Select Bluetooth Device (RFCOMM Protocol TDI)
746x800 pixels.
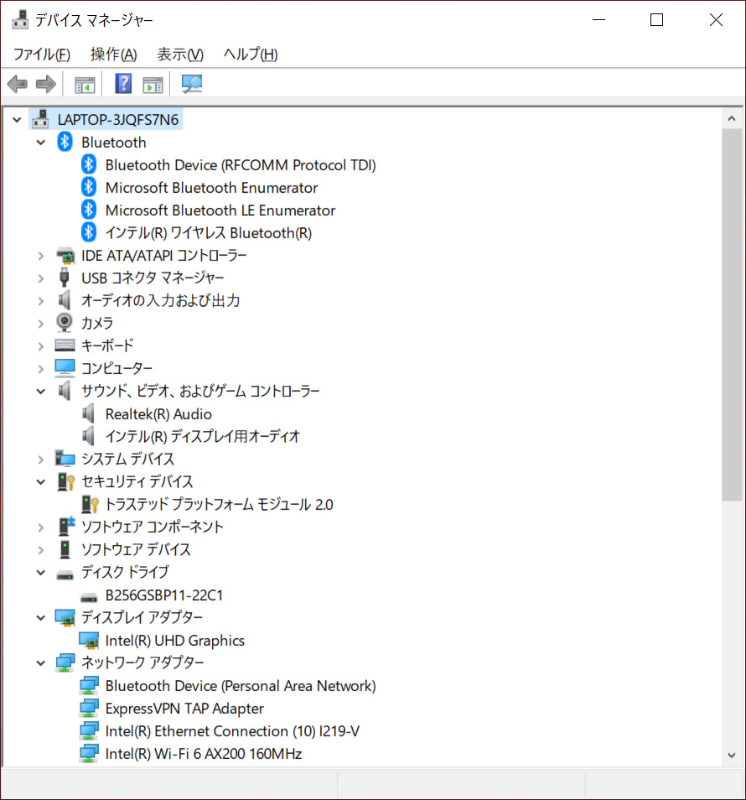(240, 165)
